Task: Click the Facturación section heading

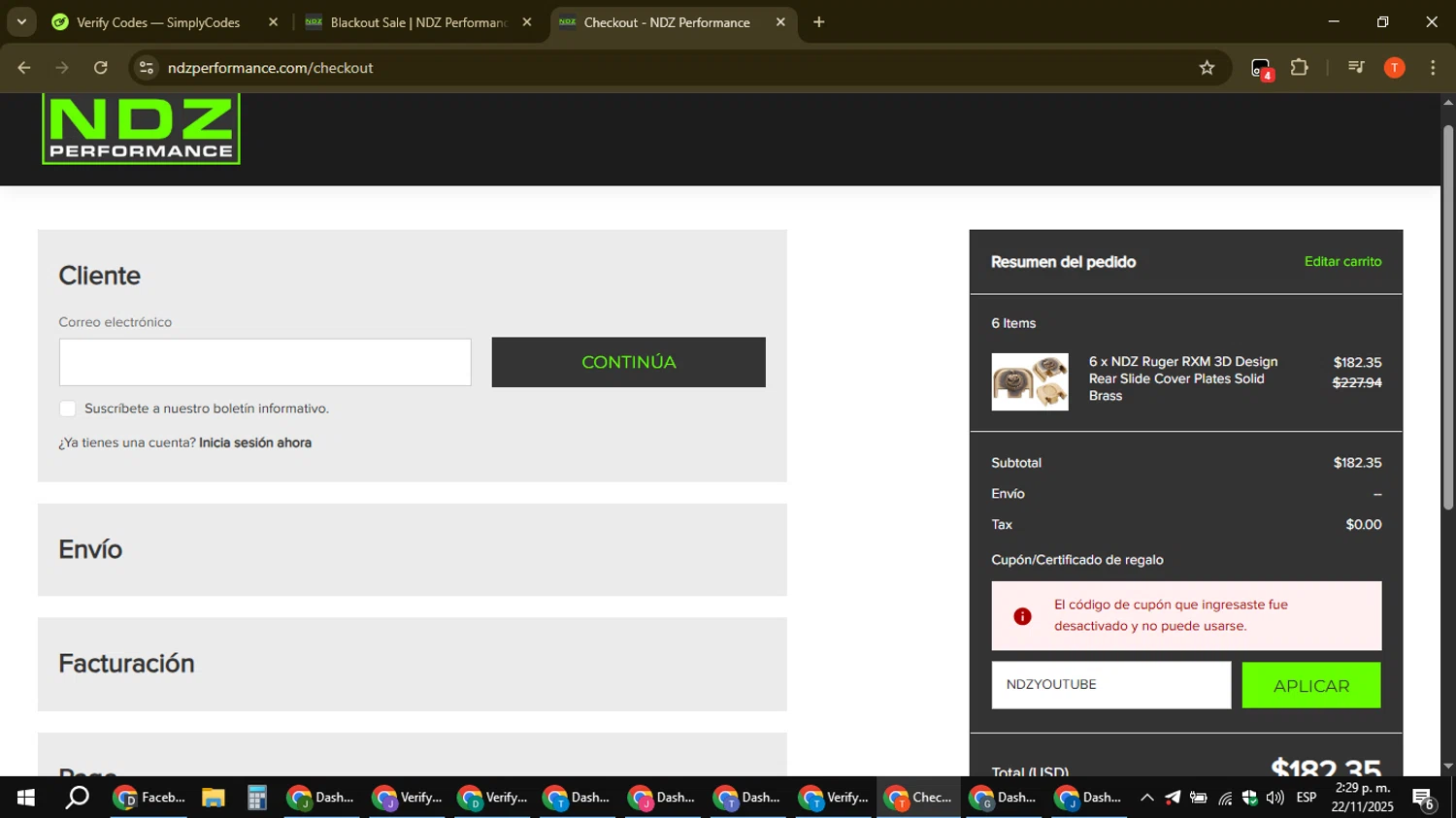Action: [126, 664]
